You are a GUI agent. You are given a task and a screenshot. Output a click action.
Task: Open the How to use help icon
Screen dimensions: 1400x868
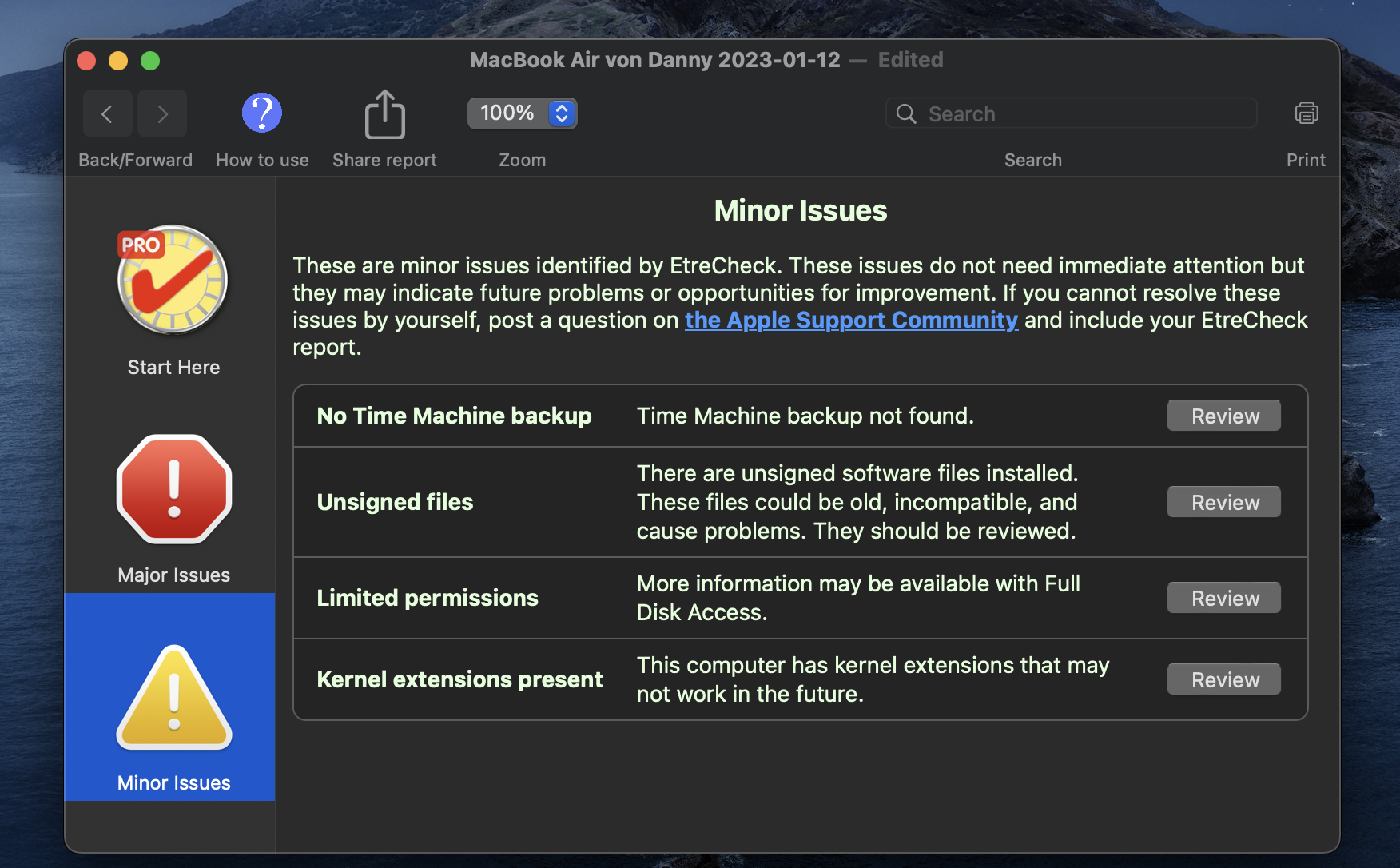(x=262, y=113)
